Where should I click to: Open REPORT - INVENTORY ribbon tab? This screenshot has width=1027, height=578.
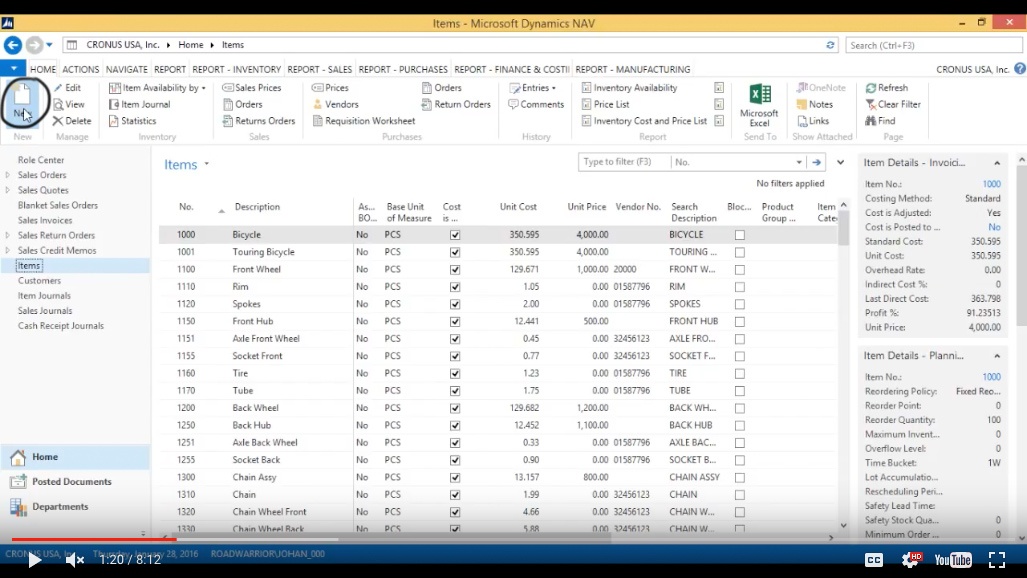coord(236,69)
